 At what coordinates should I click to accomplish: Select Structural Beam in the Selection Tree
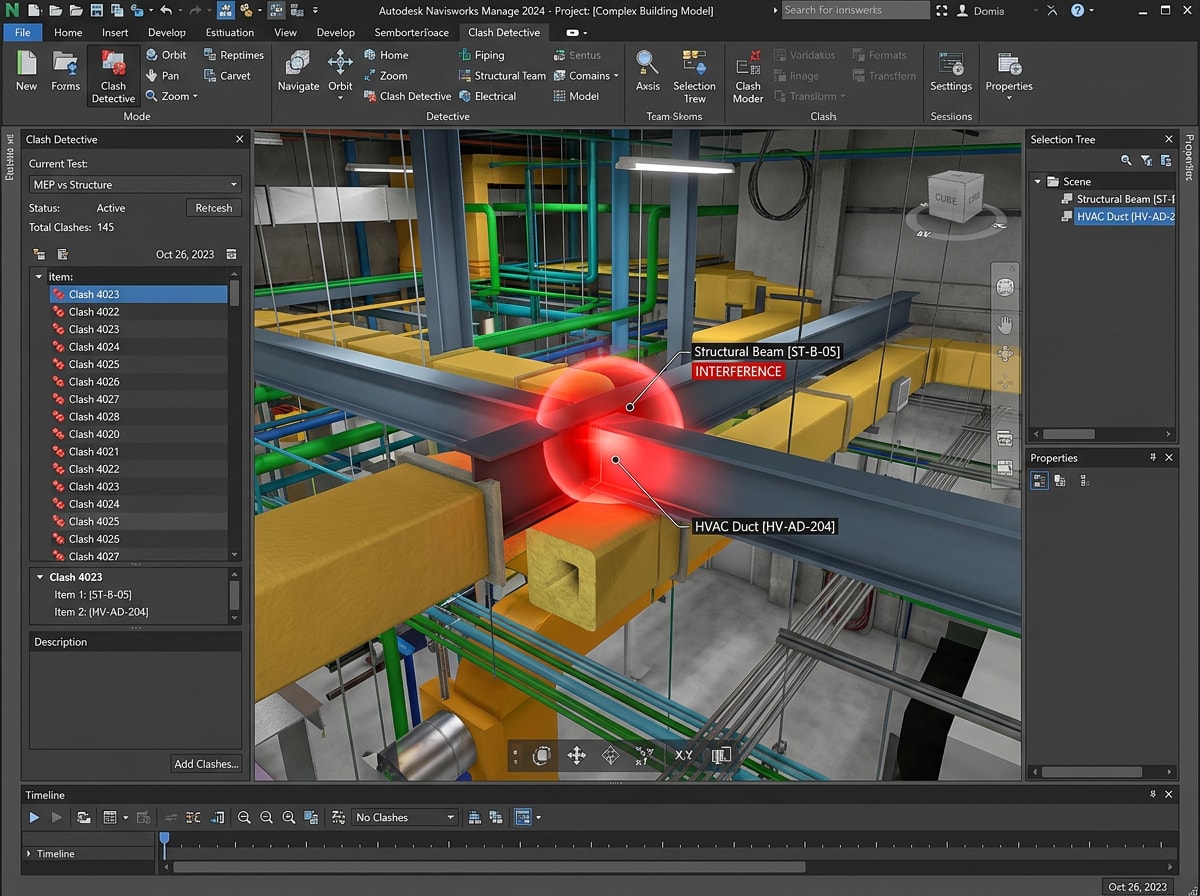1116,199
